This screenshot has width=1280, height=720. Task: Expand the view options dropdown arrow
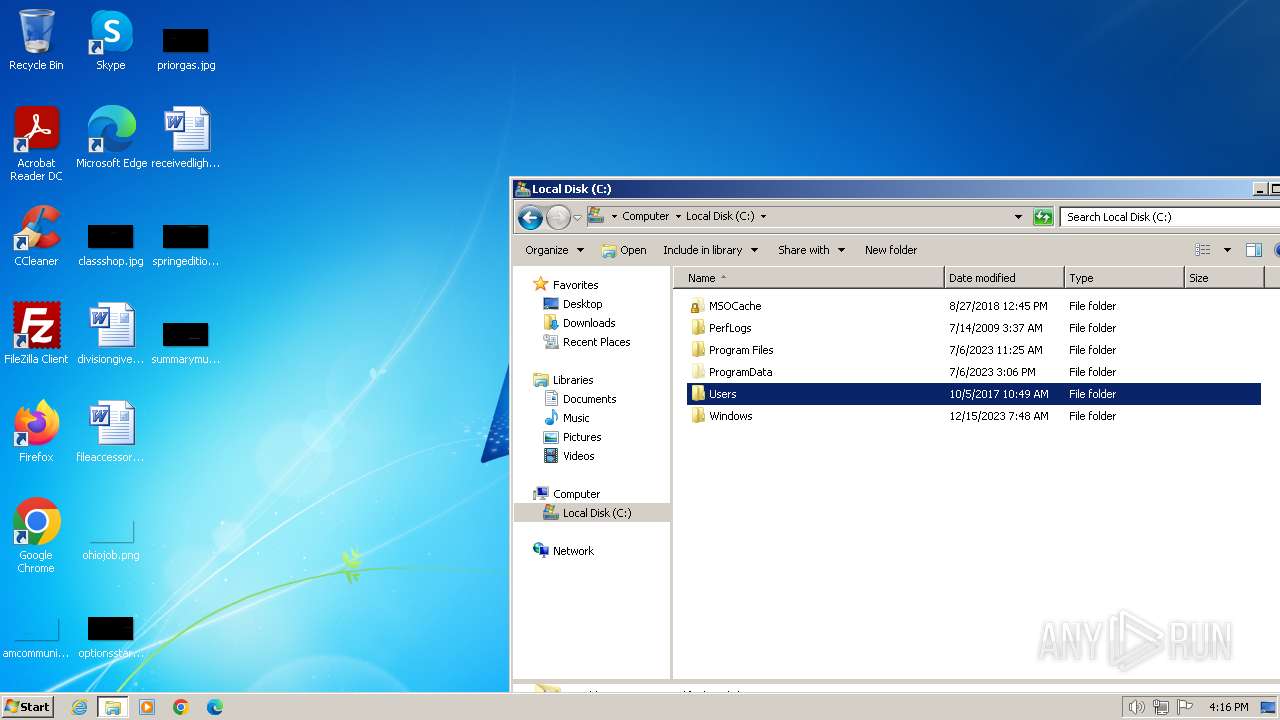point(1227,250)
